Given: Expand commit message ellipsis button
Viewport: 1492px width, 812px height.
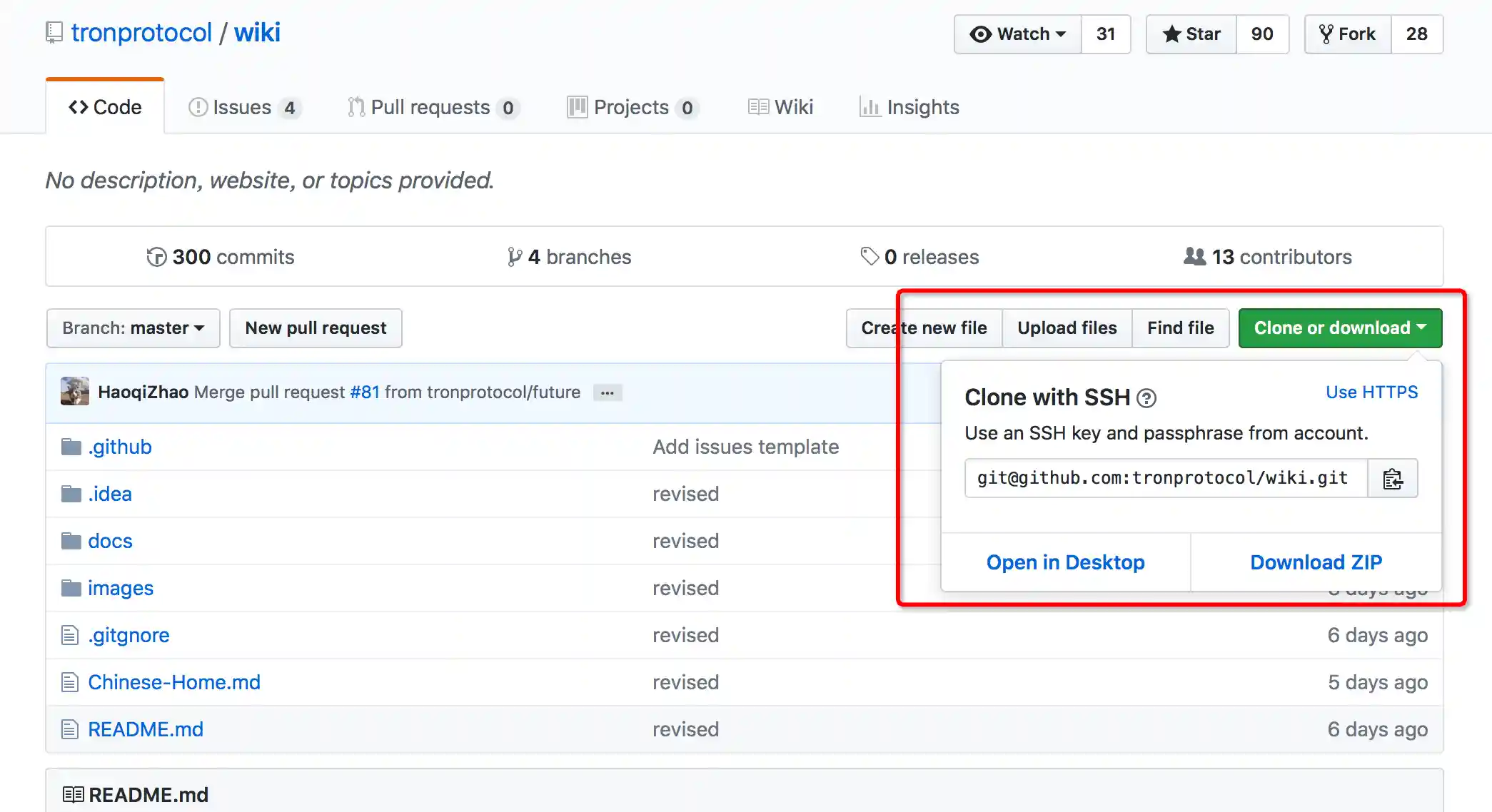Looking at the screenshot, I should tap(607, 393).
